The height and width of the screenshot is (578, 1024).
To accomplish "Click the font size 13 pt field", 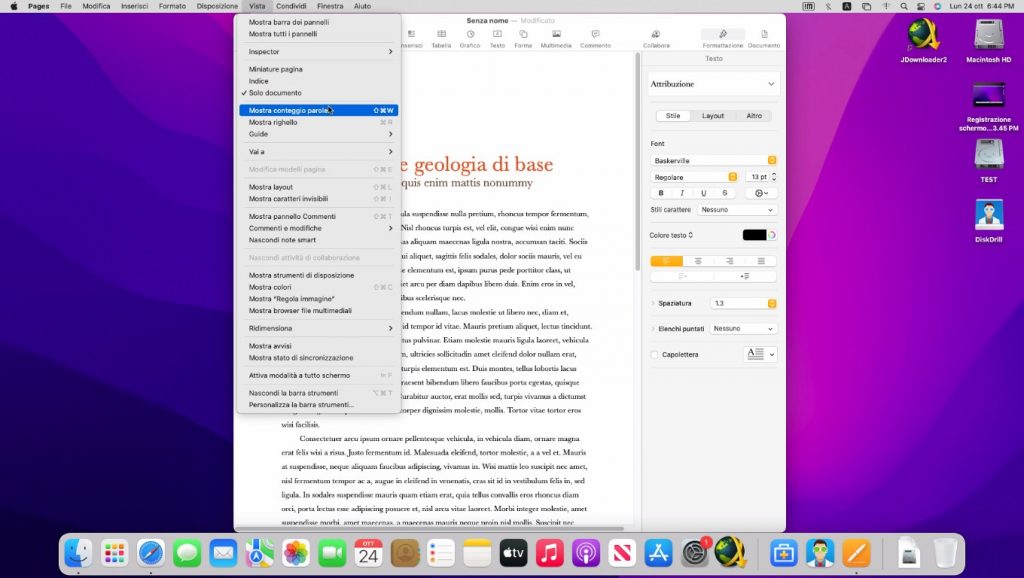I will [x=756, y=177].
